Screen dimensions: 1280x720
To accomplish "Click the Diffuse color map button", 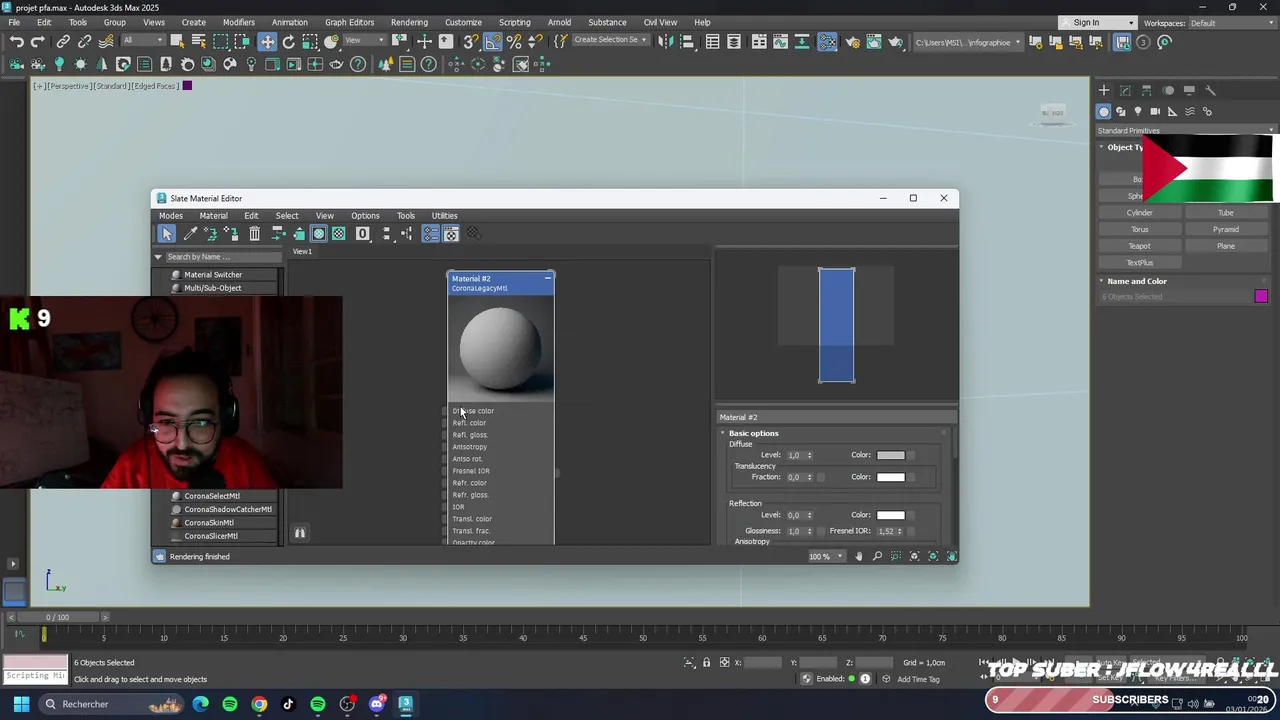I will point(910,456).
